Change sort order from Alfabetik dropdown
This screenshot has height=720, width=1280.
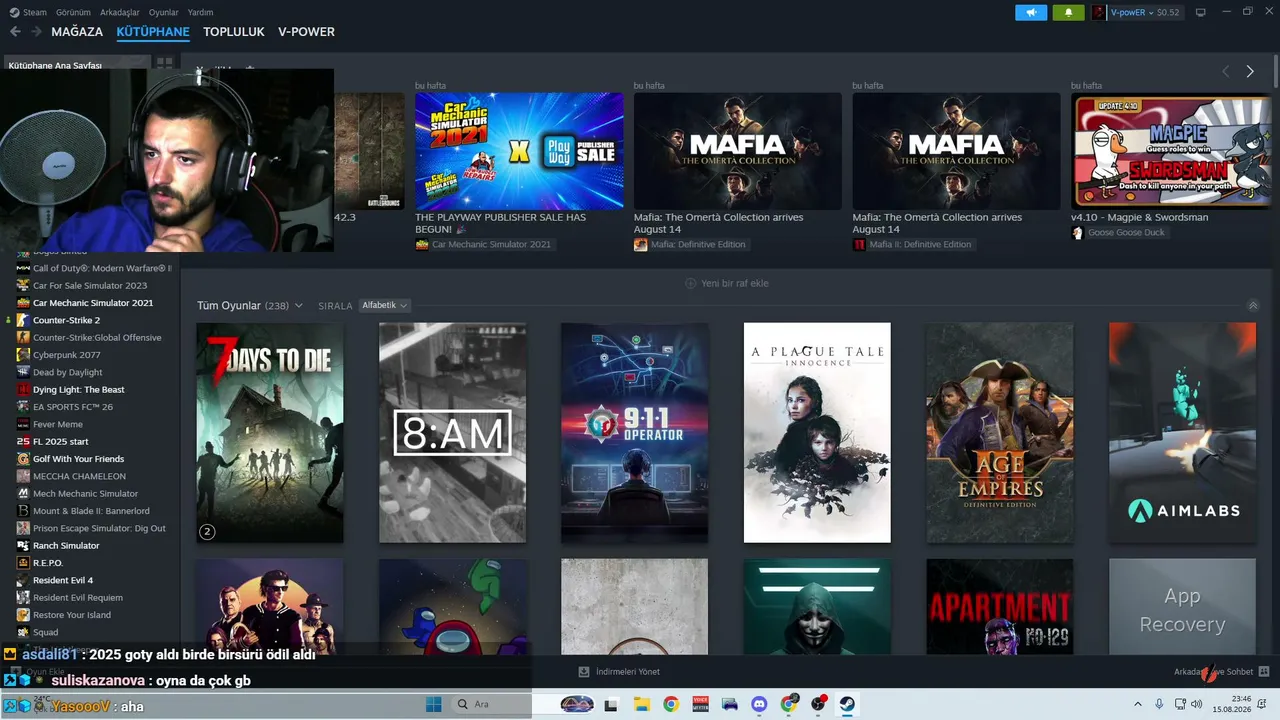pos(385,306)
